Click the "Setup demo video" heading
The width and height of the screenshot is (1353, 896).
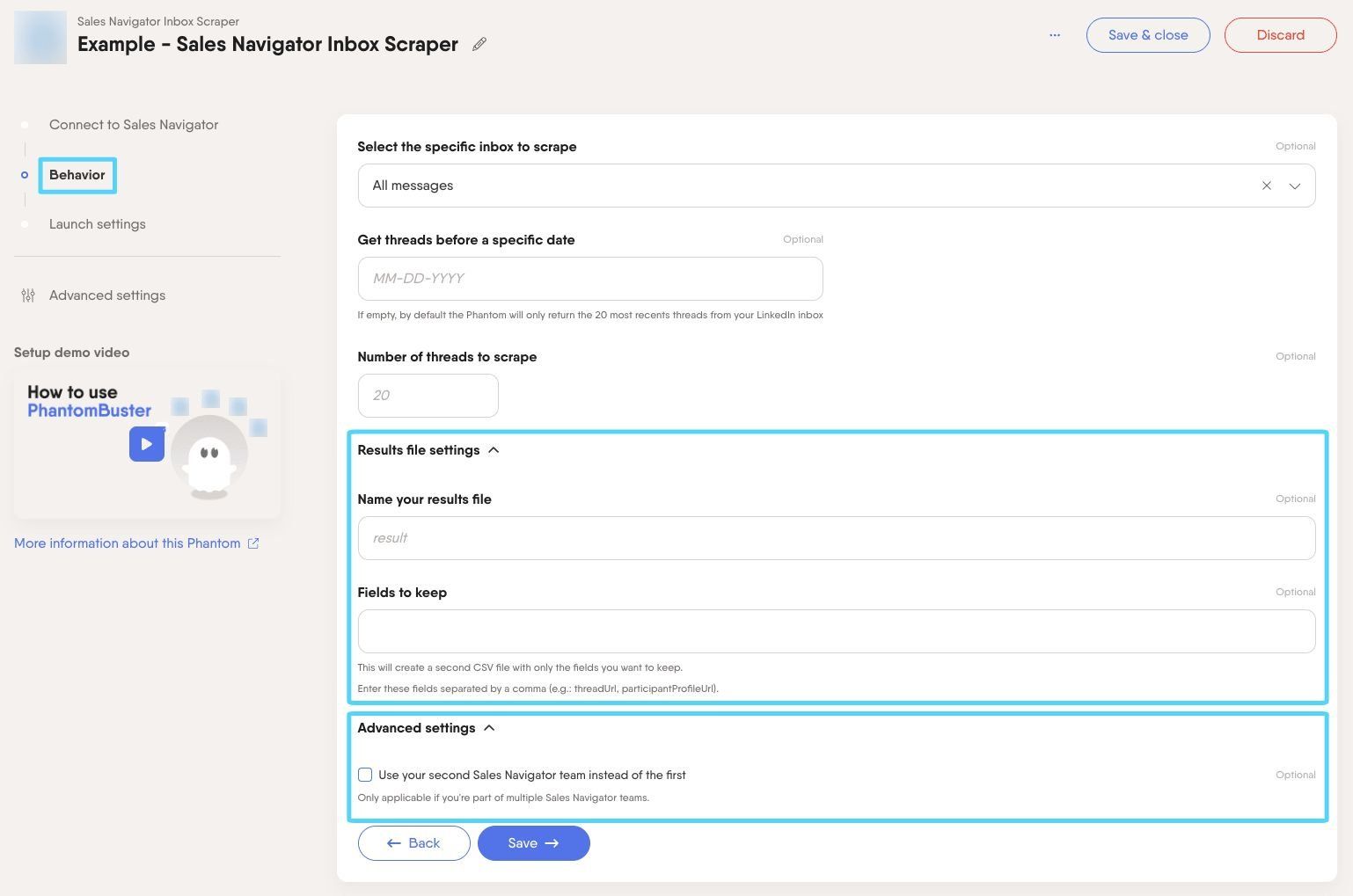point(72,353)
